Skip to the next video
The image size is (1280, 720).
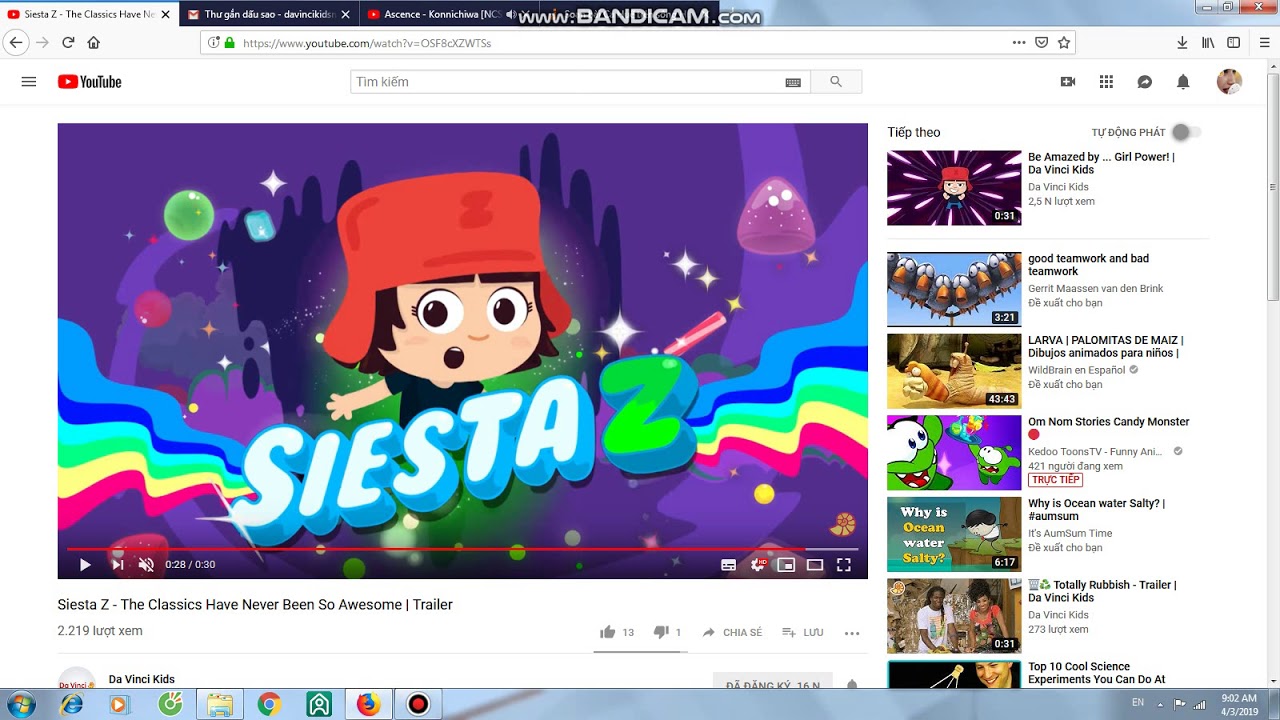(117, 565)
